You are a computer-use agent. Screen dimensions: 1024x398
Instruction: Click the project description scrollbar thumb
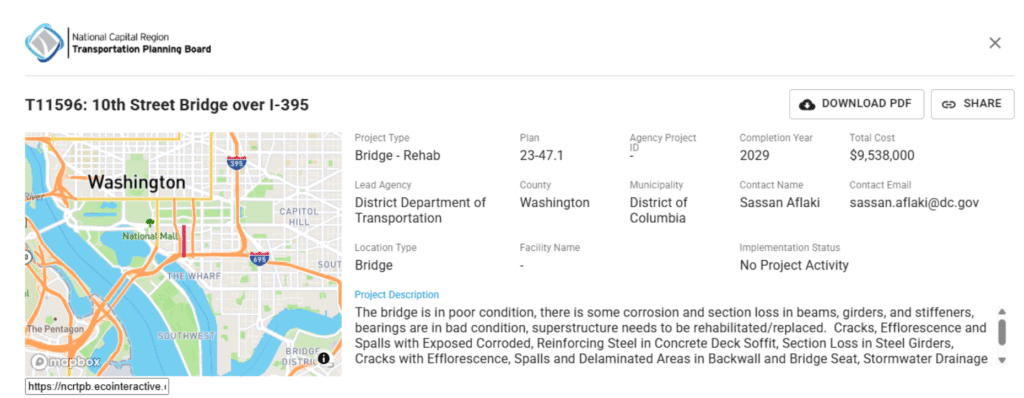(1002, 332)
